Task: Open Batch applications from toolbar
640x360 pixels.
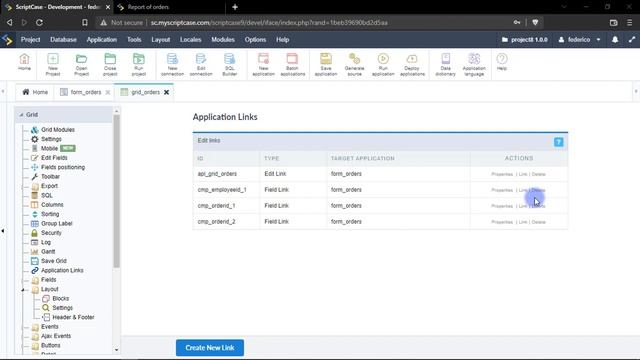Action: (x=293, y=64)
